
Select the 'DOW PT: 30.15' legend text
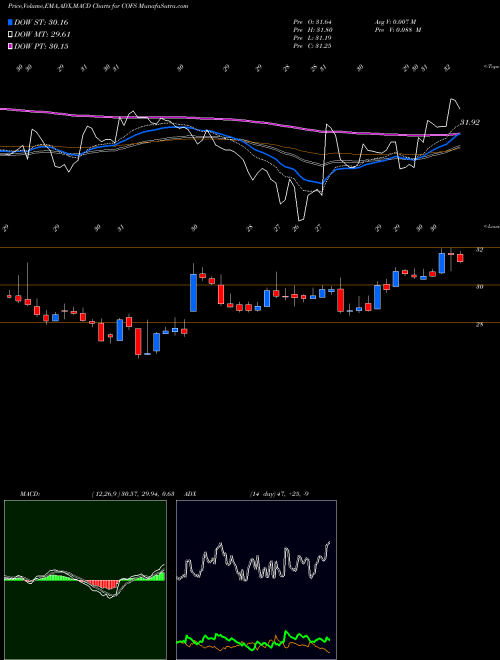click(41, 46)
